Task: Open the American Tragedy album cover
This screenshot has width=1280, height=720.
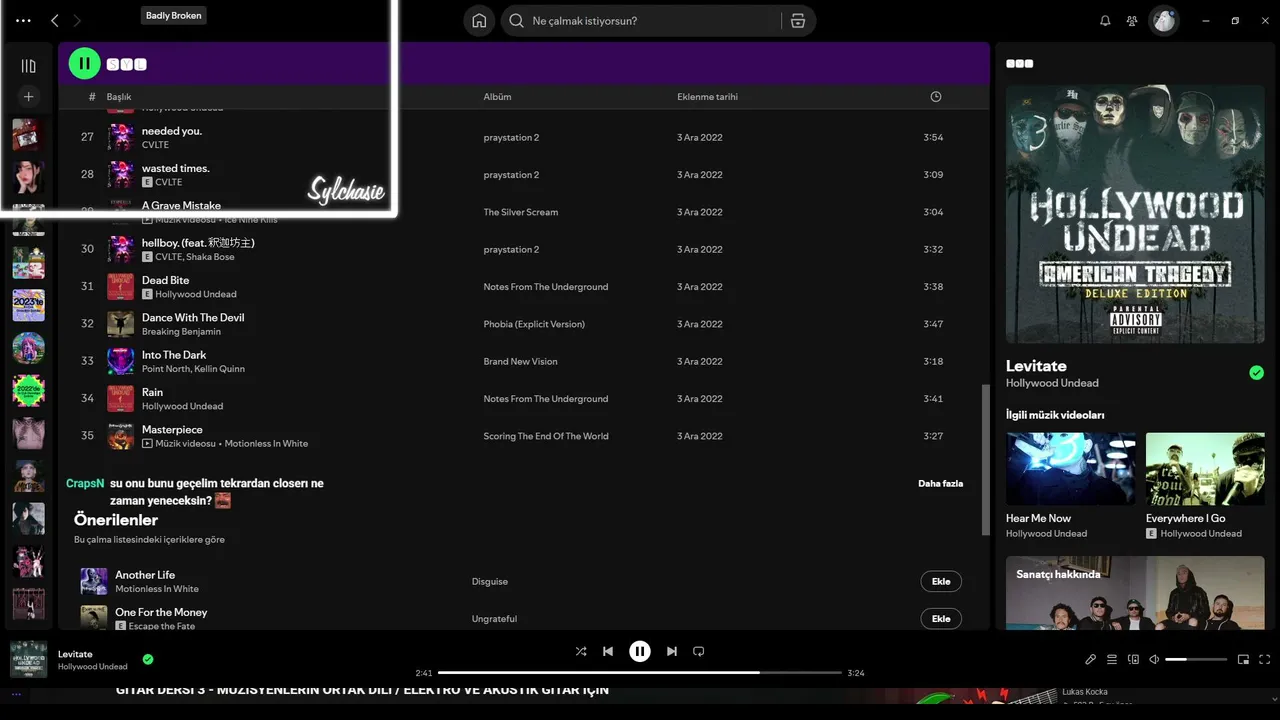Action: (x=1135, y=214)
